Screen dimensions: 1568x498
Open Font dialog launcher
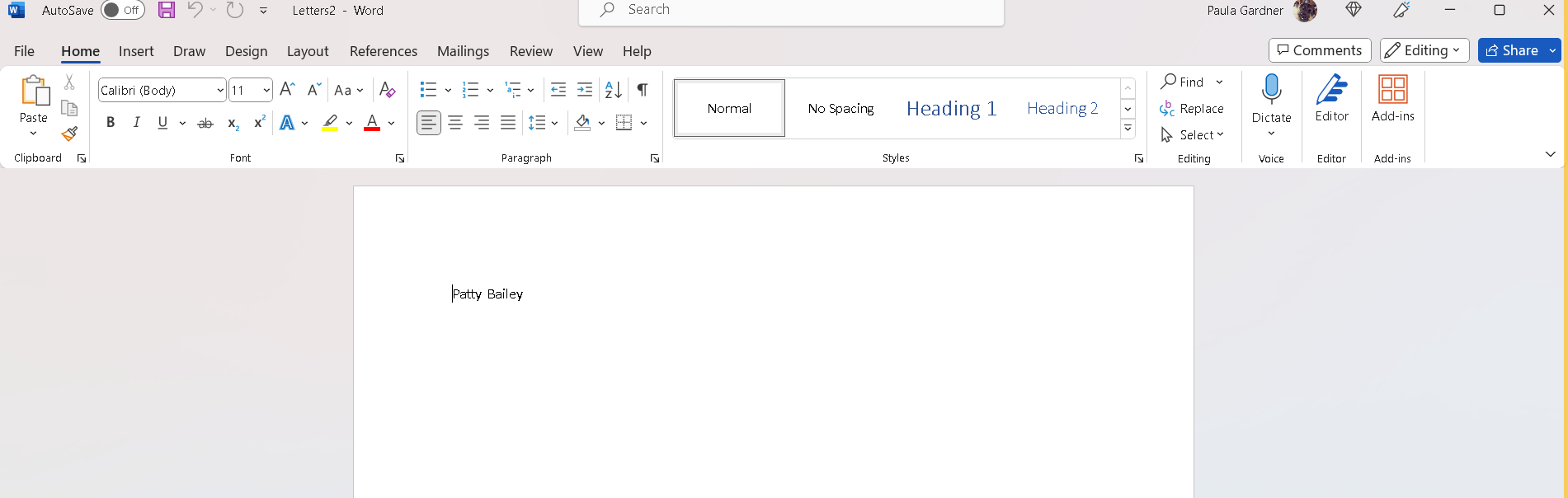pos(400,158)
